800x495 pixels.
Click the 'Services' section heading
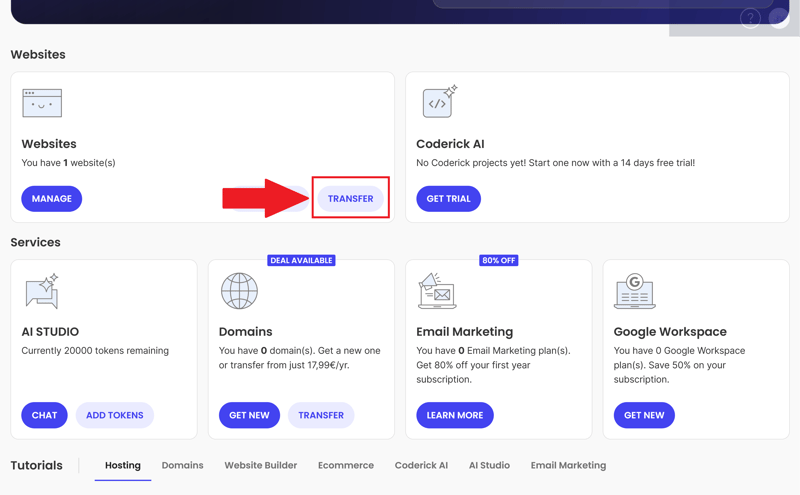coord(35,242)
